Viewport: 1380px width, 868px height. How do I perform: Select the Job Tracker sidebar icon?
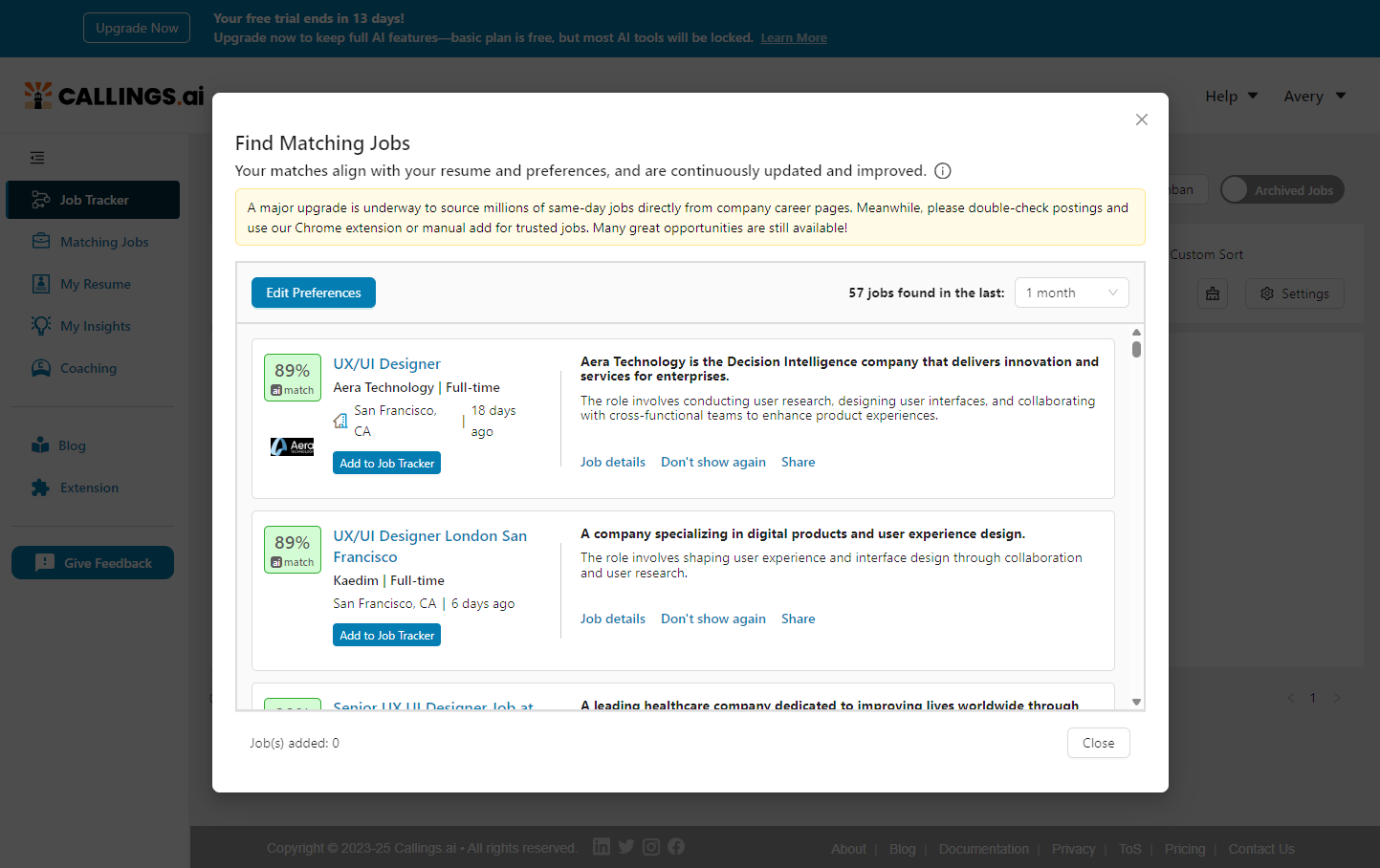(x=38, y=200)
